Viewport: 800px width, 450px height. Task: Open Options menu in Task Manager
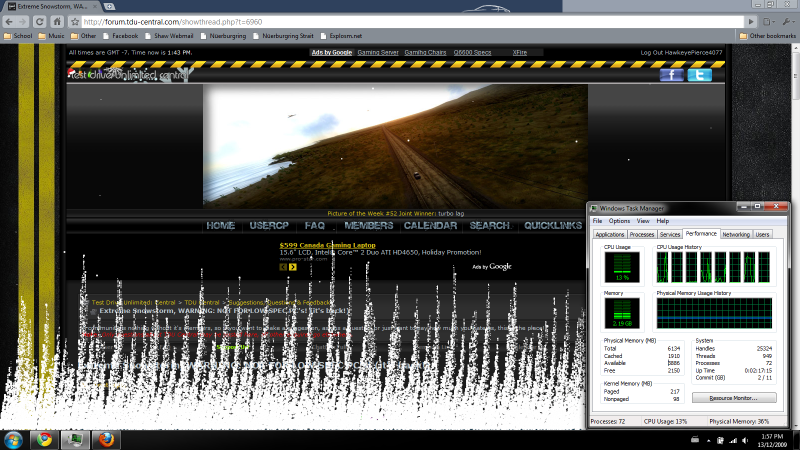(619, 220)
